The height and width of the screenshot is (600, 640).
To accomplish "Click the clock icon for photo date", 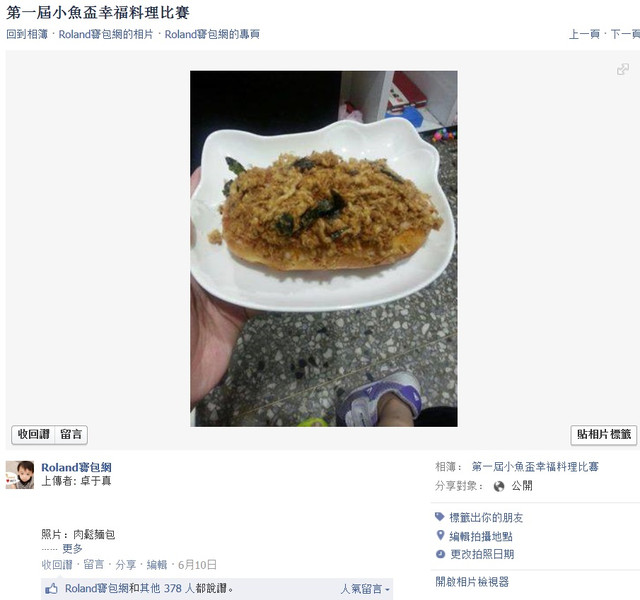I will pos(440,554).
